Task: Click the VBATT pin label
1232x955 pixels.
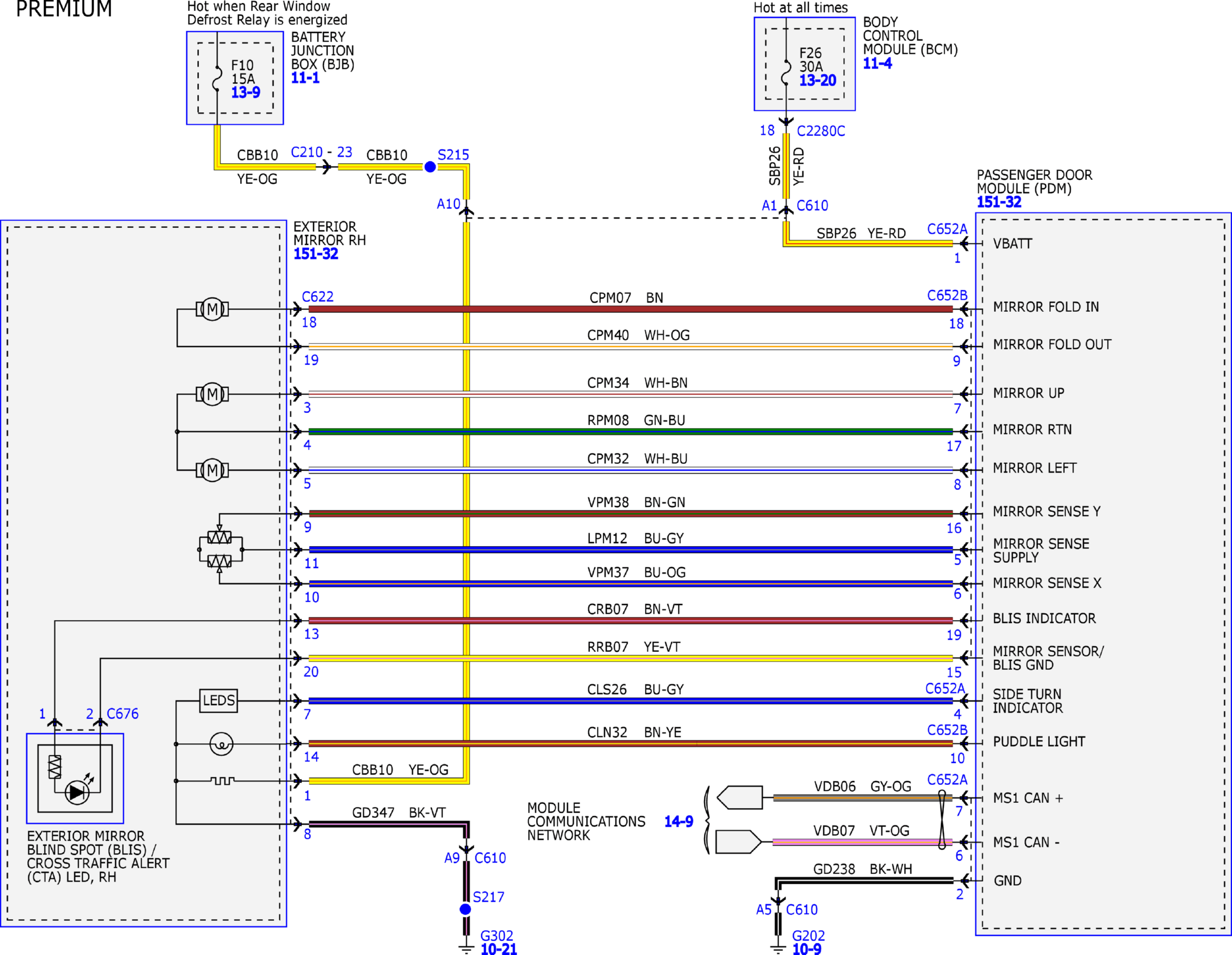Action: click(1013, 244)
